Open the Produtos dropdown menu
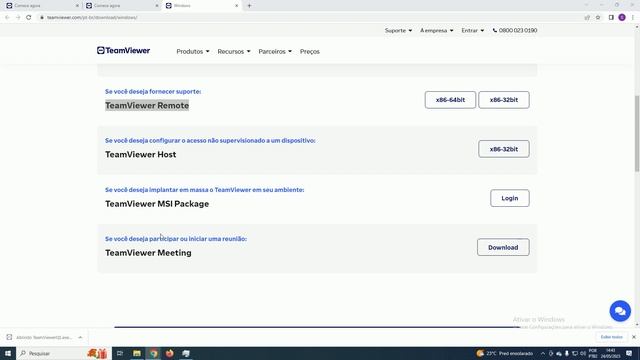This screenshot has height=360, width=640. (x=193, y=52)
